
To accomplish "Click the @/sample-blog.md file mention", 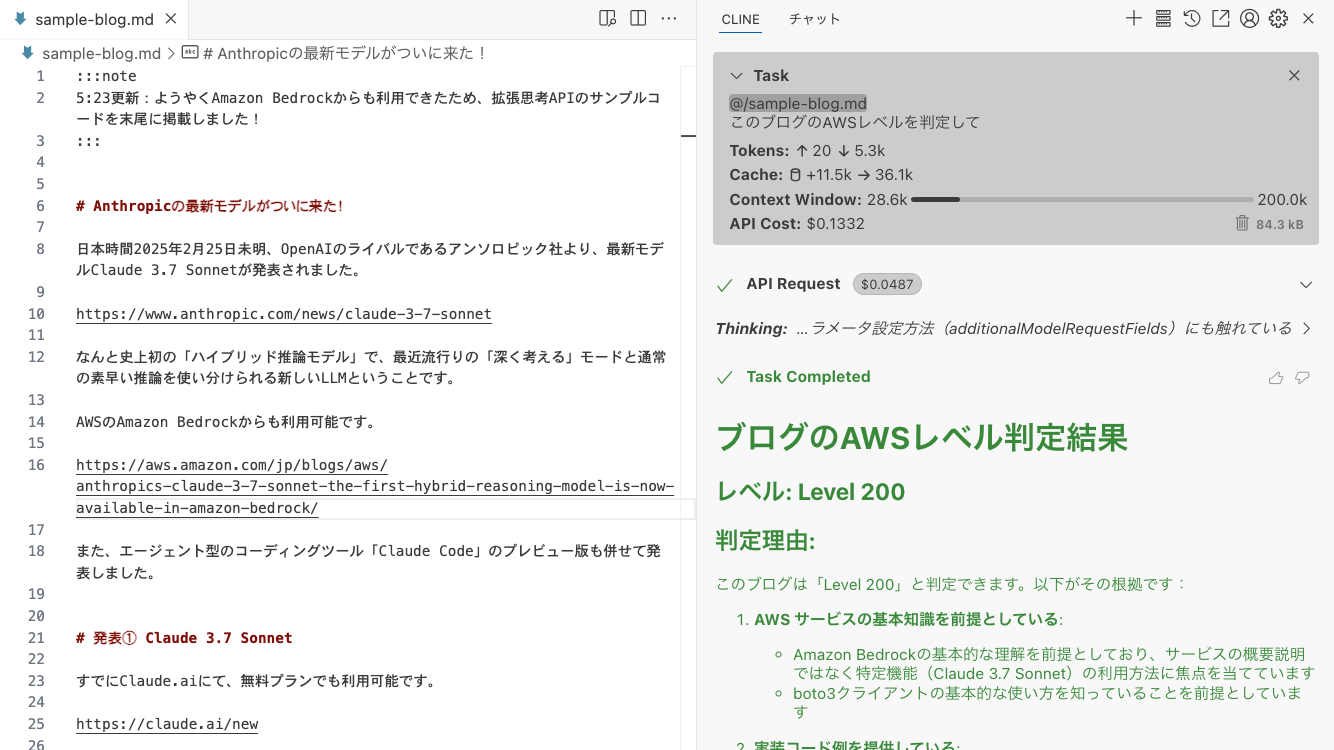I will click(798, 103).
